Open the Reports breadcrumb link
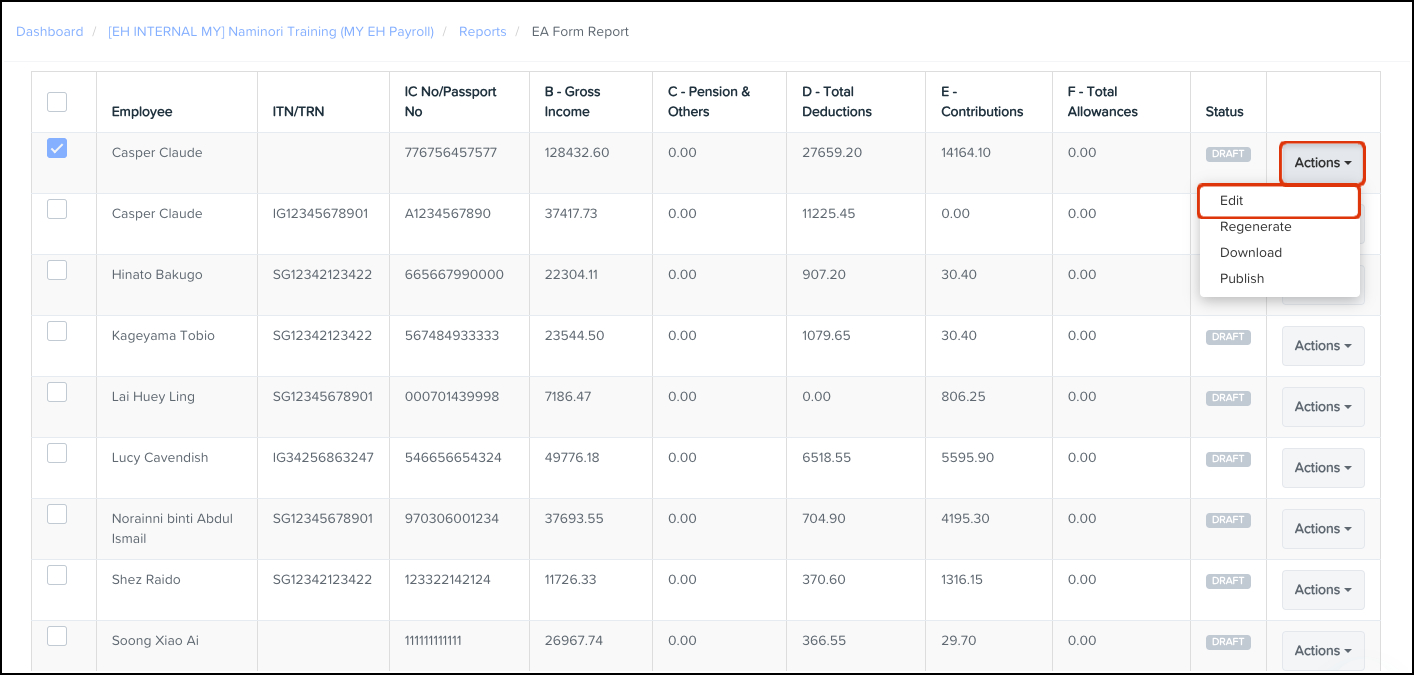Viewport: 1414px width, 675px height. tap(482, 32)
